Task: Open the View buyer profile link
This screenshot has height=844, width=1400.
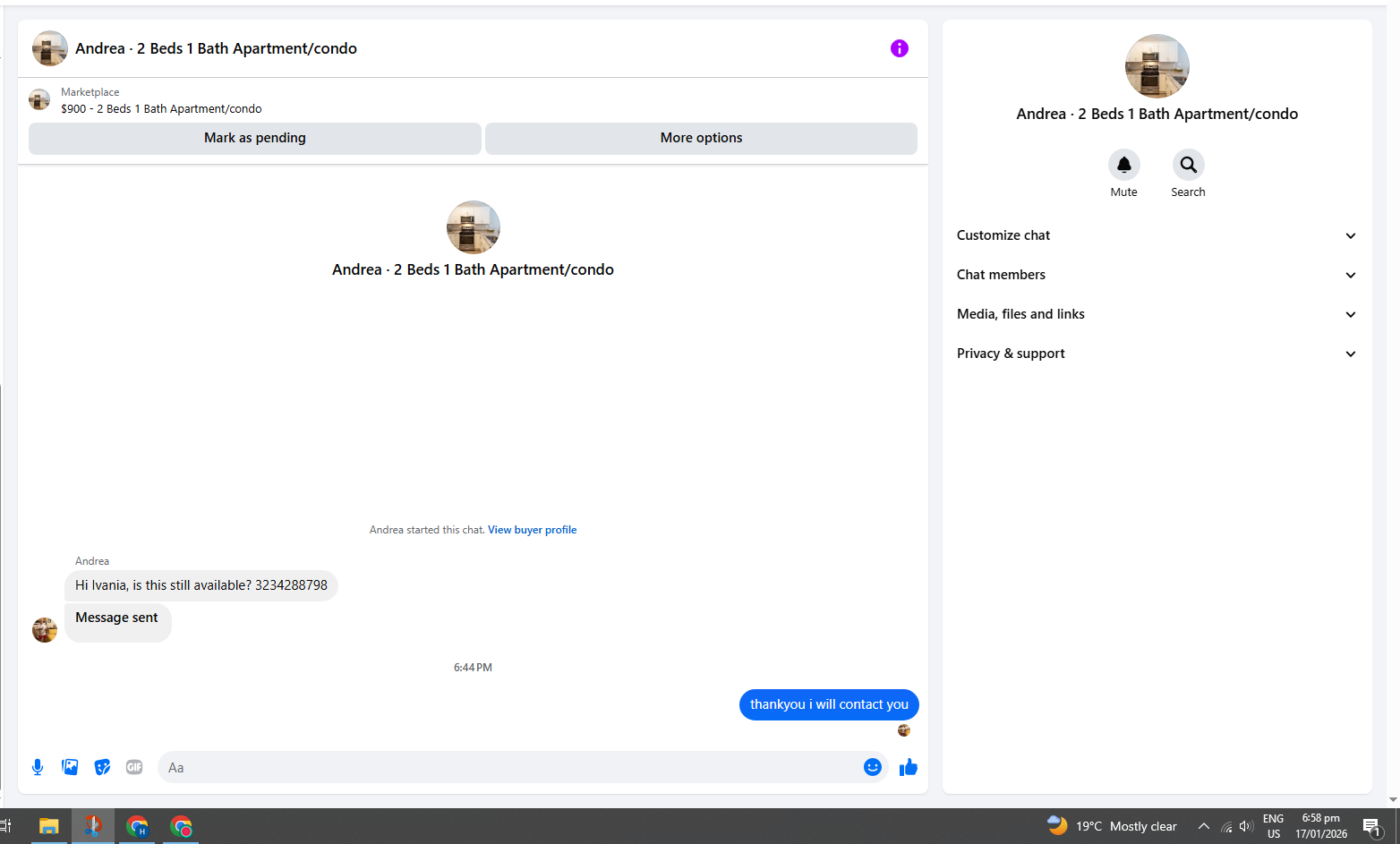Action: 532,530
